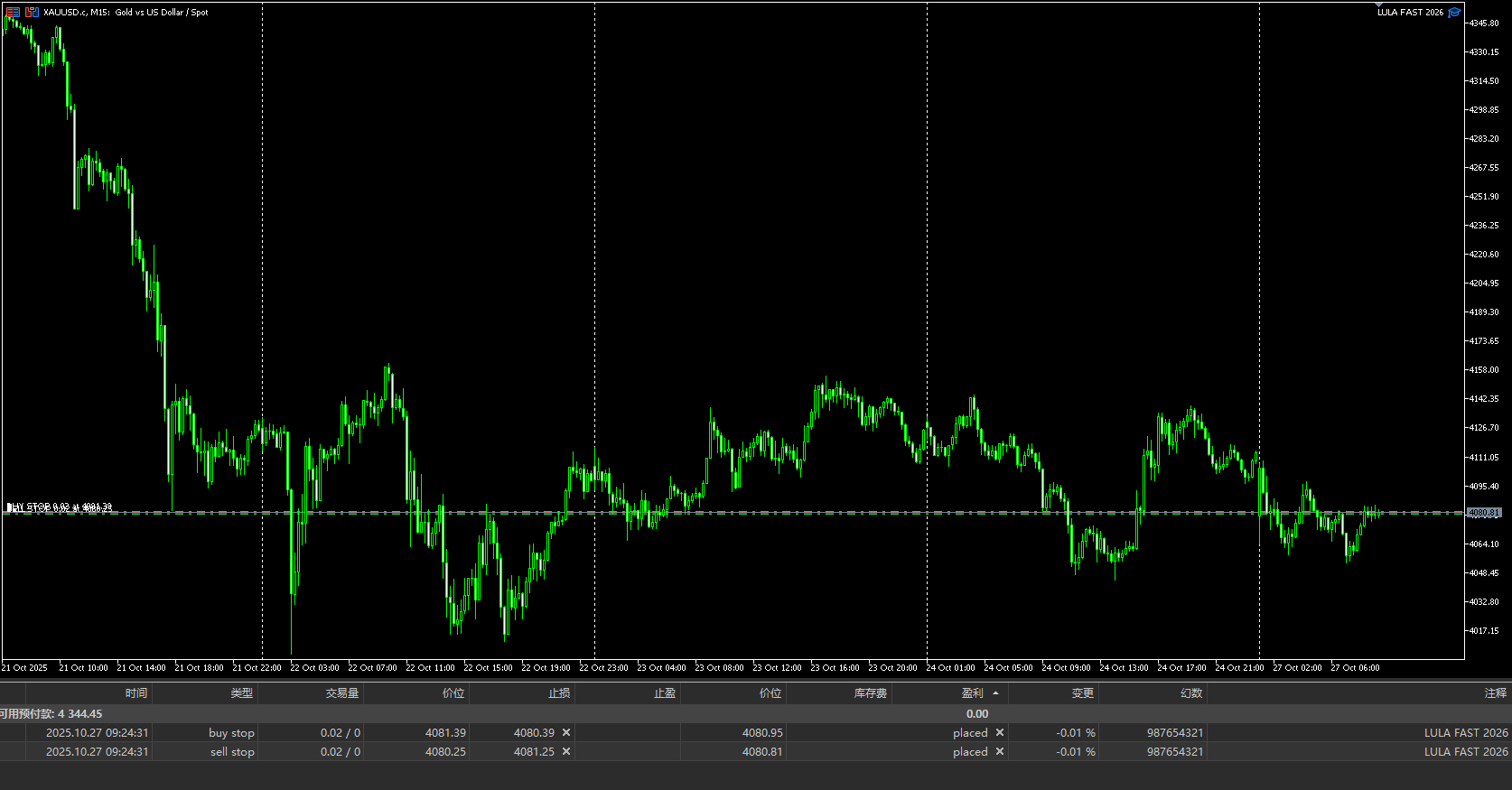Cancel the placed sell stop order
Image resolution: width=1512 pixels, height=790 pixels.
(1000, 751)
